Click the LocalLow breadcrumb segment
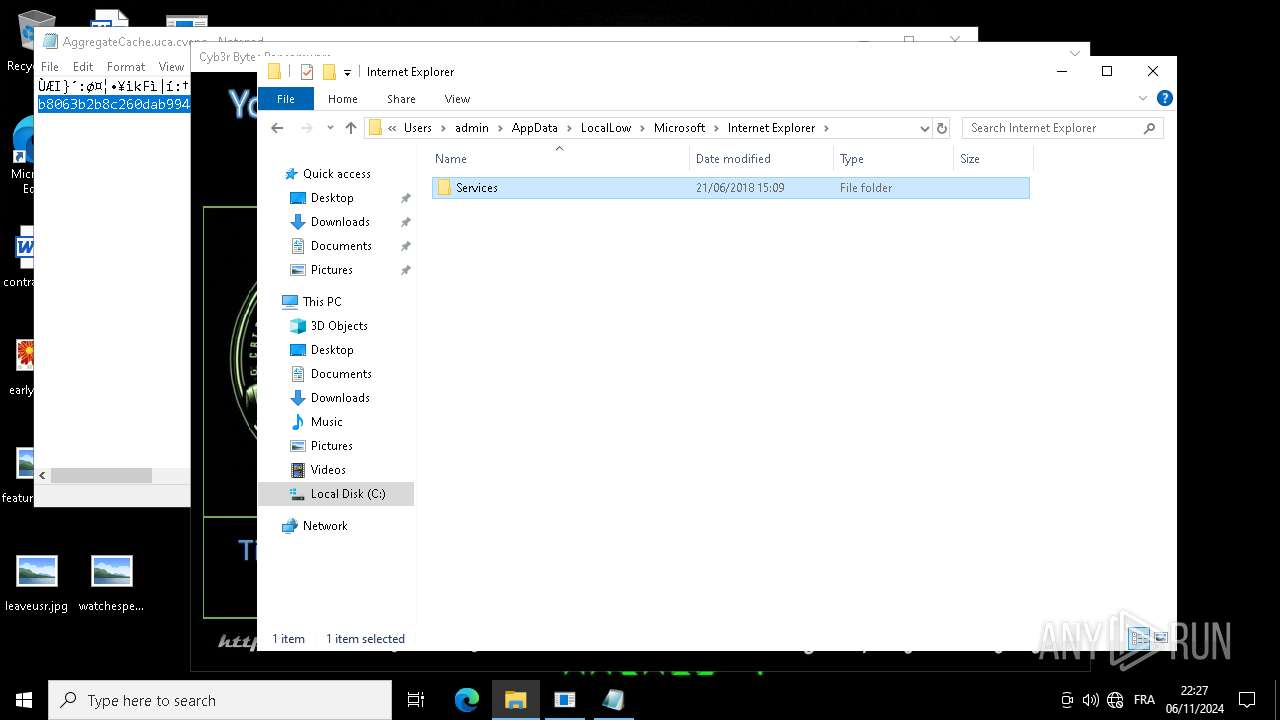This screenshot has width=1280, height=720. 607,128
